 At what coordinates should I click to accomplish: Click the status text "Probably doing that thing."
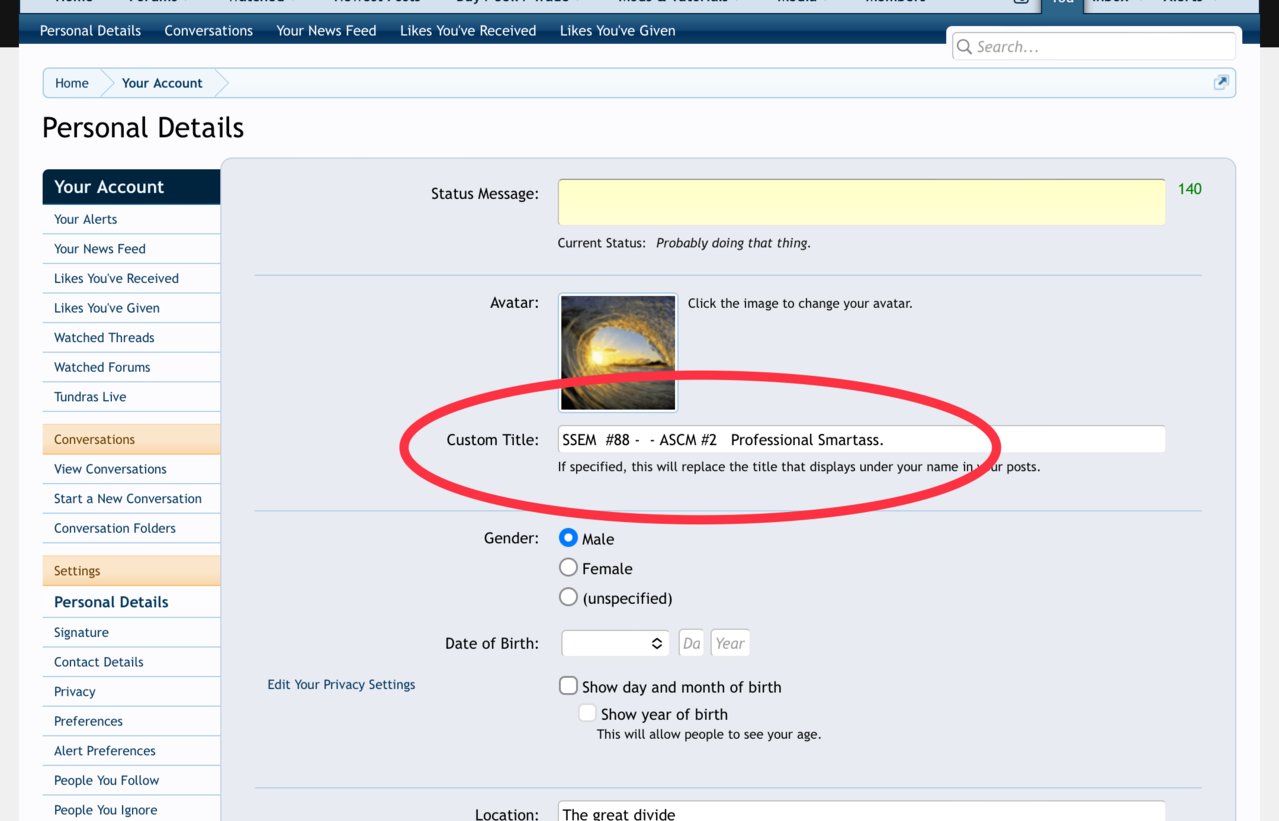pyautogui.click(x=733, y=243)
